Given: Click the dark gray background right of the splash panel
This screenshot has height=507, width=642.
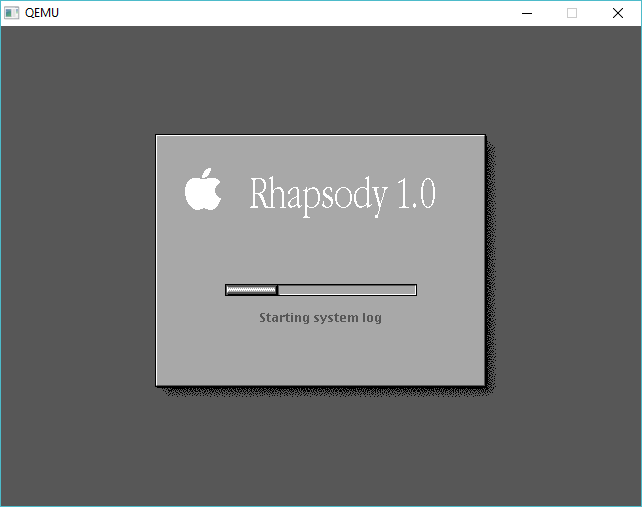Looking at the screenshot, I should click(x=565, y=260).
